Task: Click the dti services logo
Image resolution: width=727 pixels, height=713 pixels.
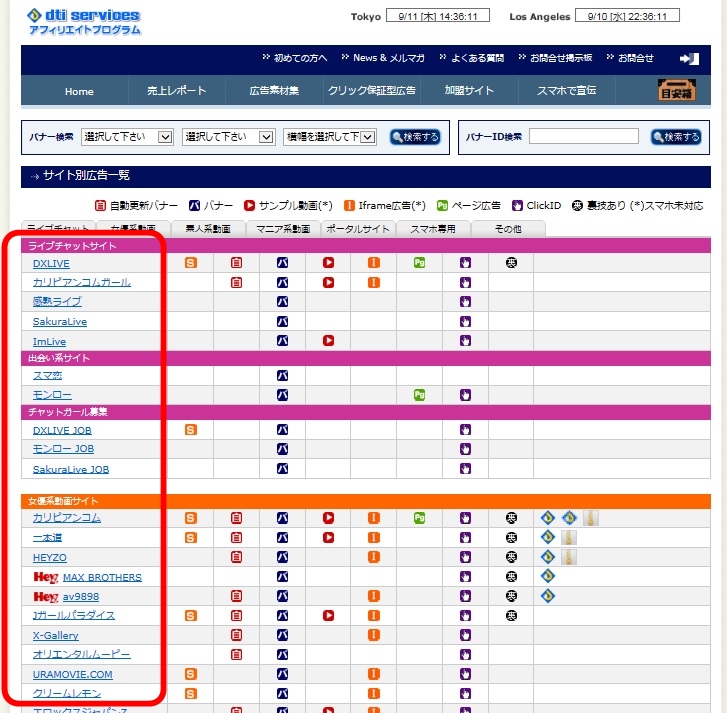Action: 84,22
